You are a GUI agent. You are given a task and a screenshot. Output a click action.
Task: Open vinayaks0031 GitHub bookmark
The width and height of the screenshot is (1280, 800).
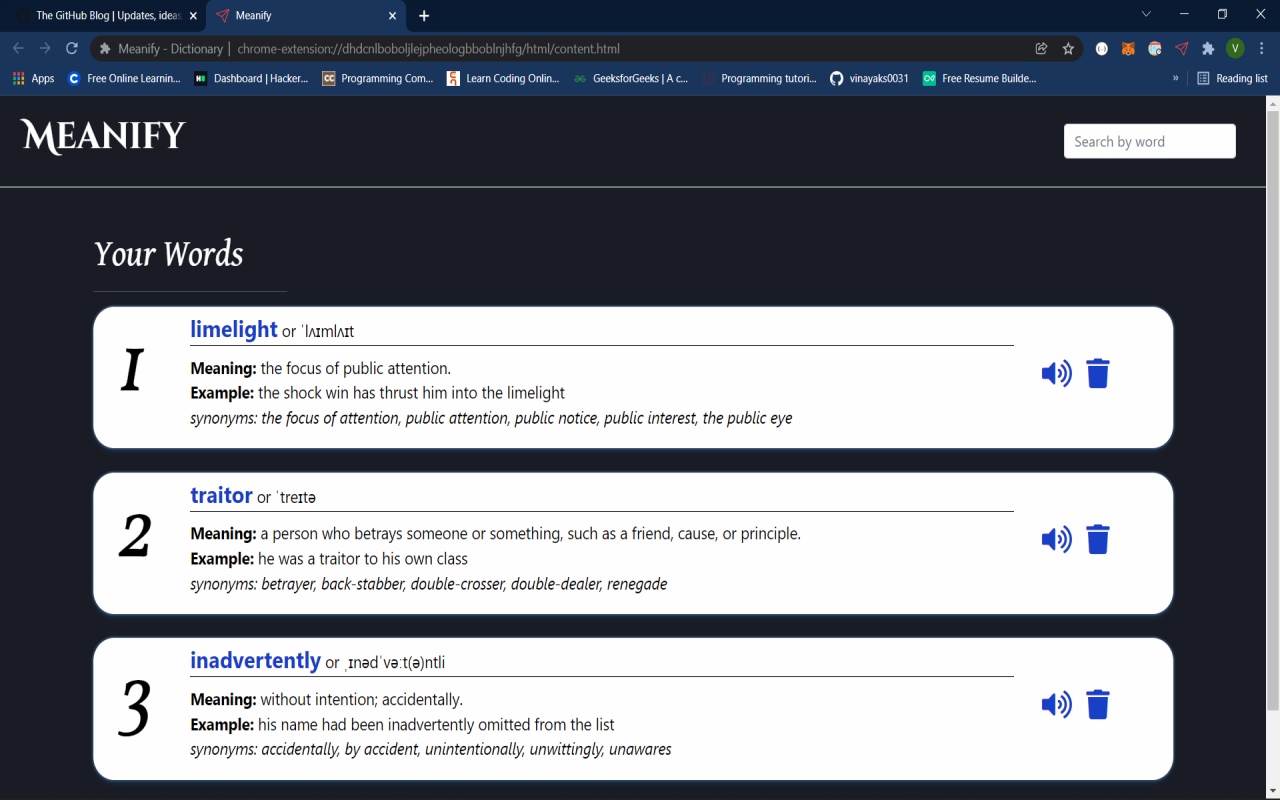(x=869, y=78)
